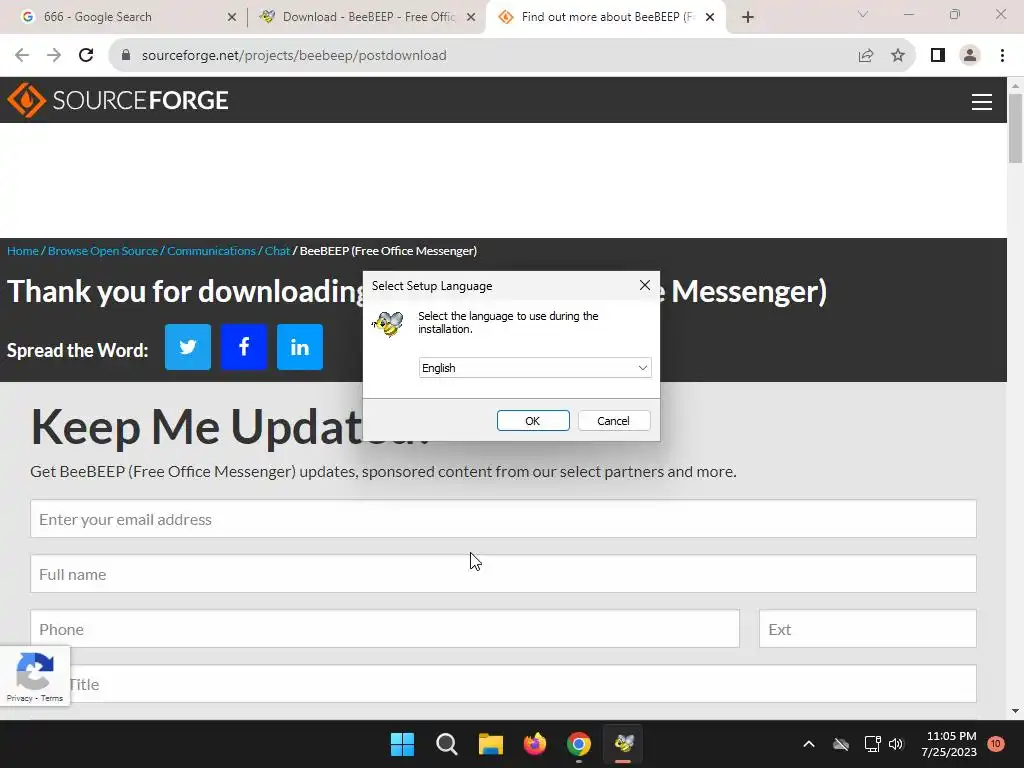This screenshot has height=768, width=1024.
Task: Open notification center badge
Action: (x=995, y=743)
